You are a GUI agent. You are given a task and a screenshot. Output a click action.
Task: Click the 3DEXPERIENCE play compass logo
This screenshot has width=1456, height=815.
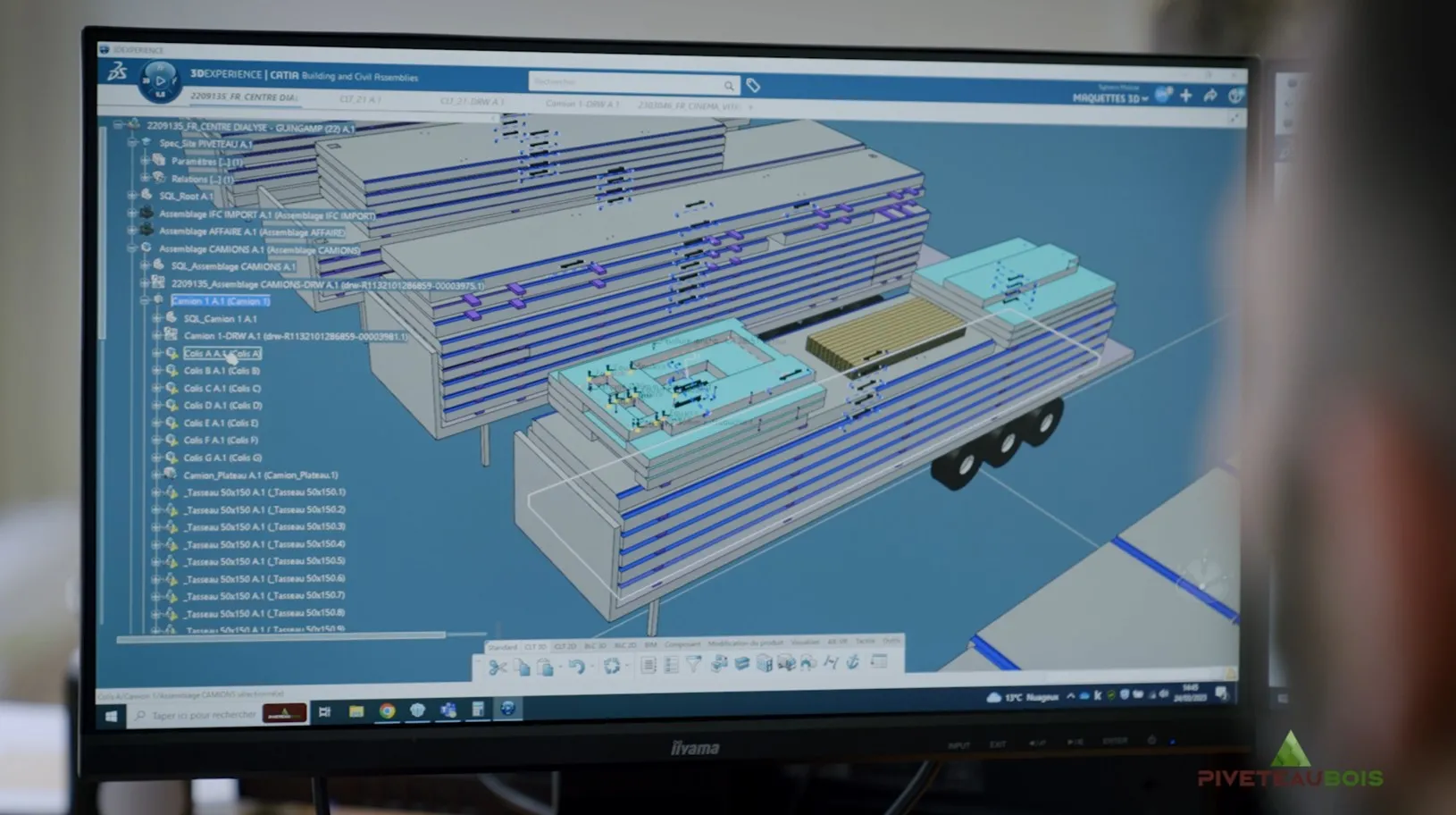point(159,82)
